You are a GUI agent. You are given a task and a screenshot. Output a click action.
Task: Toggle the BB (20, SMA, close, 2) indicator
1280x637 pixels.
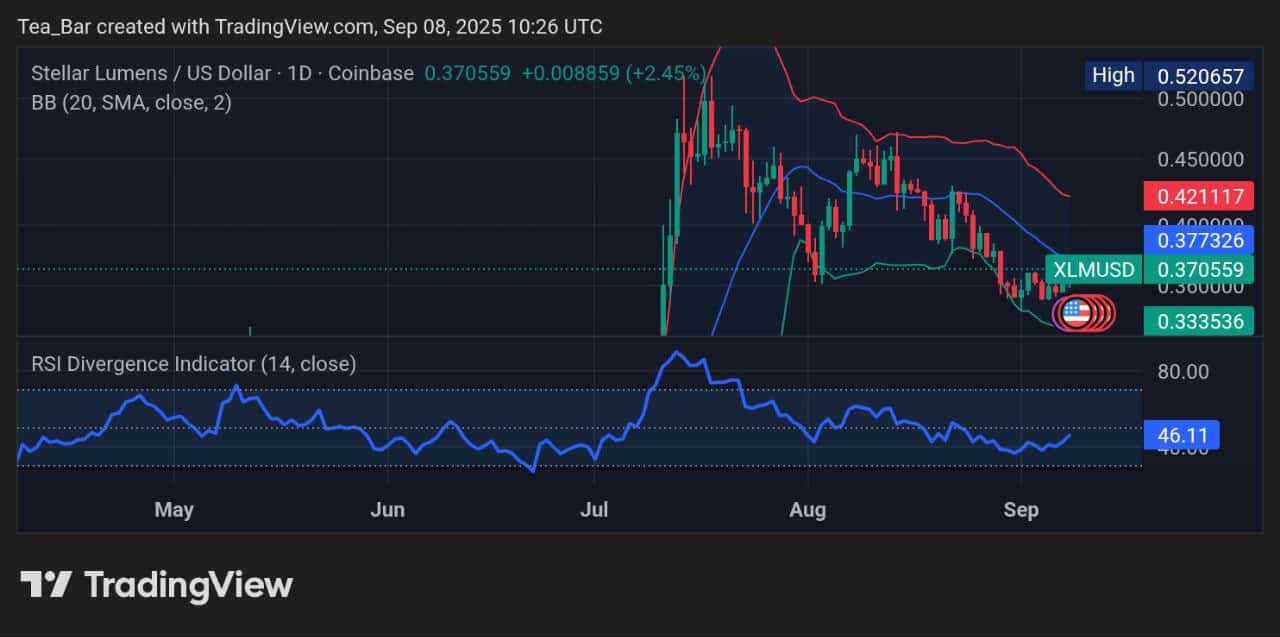(x=130, y=102)
